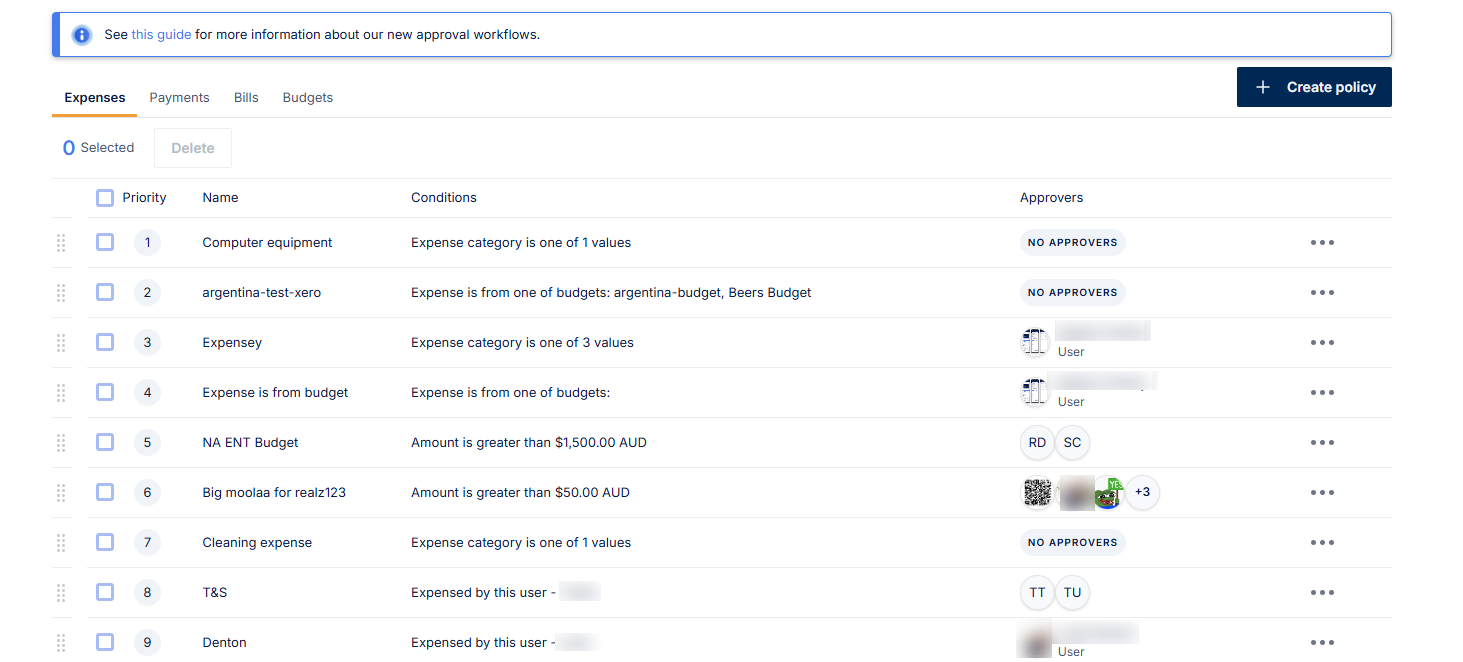Grab the drag handle on Cleaning expense row
The width and height of the screenshot is (1463, 662).
(x=61, y=543)
